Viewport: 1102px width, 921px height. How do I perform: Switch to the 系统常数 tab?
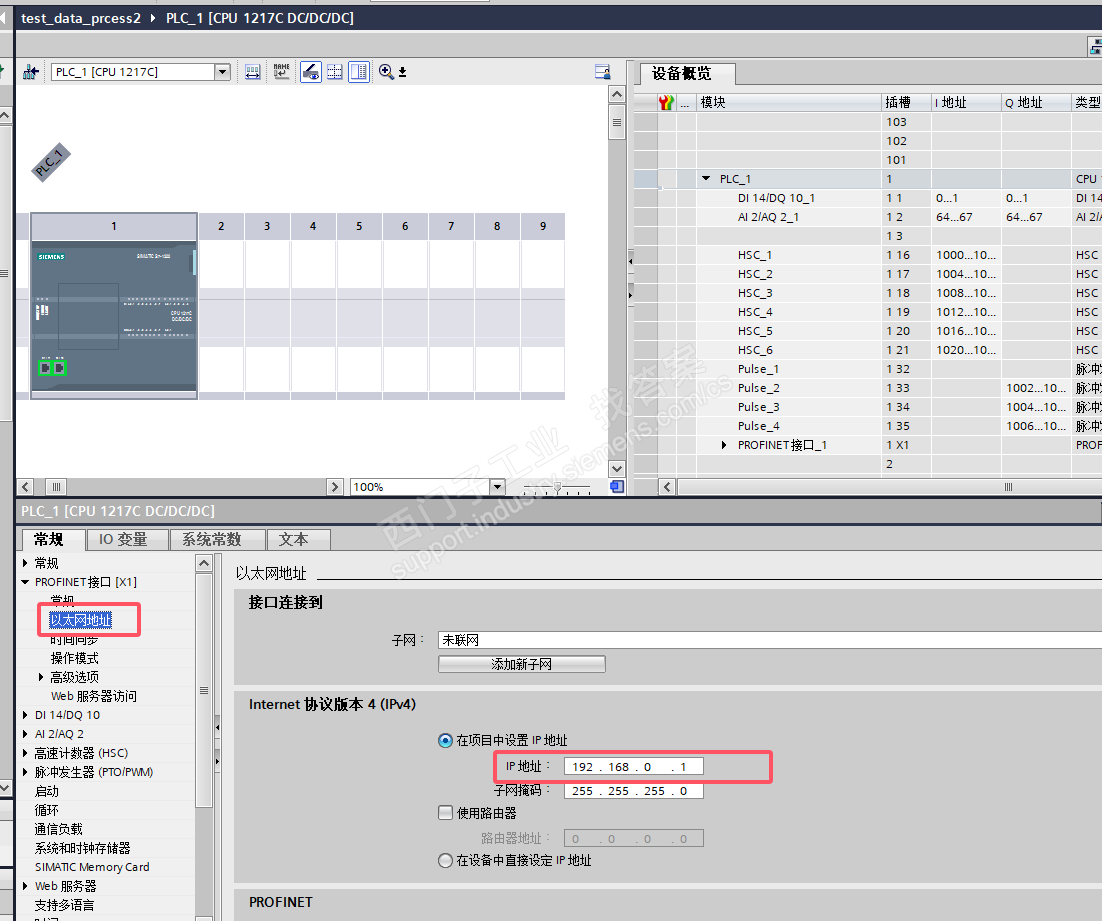[217, 540]
